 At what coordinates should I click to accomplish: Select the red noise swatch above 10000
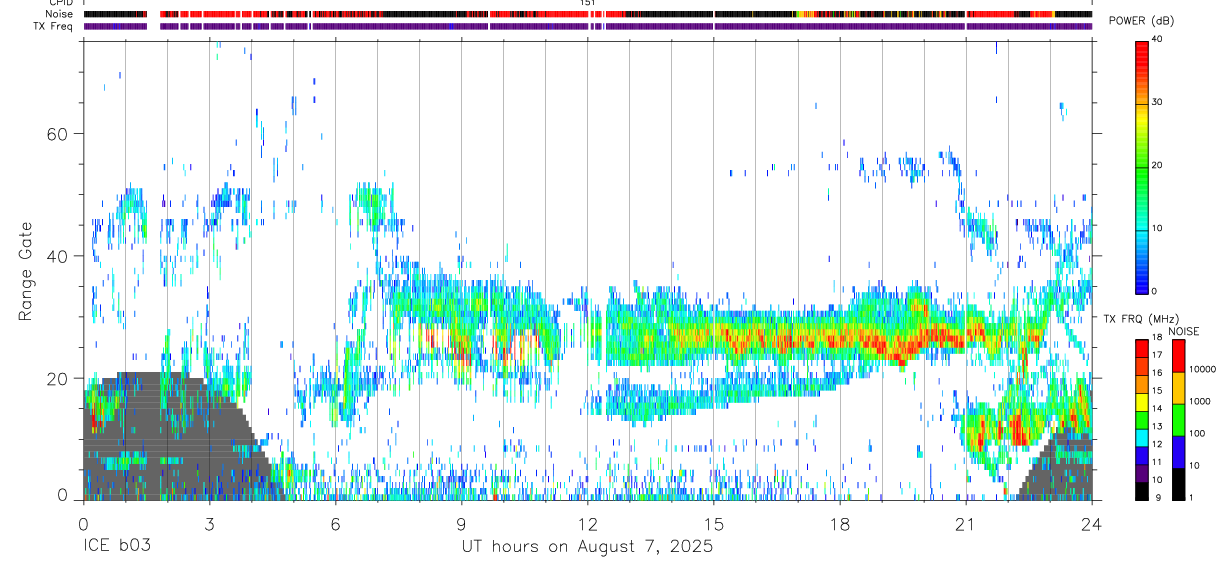click(1177, 356)
